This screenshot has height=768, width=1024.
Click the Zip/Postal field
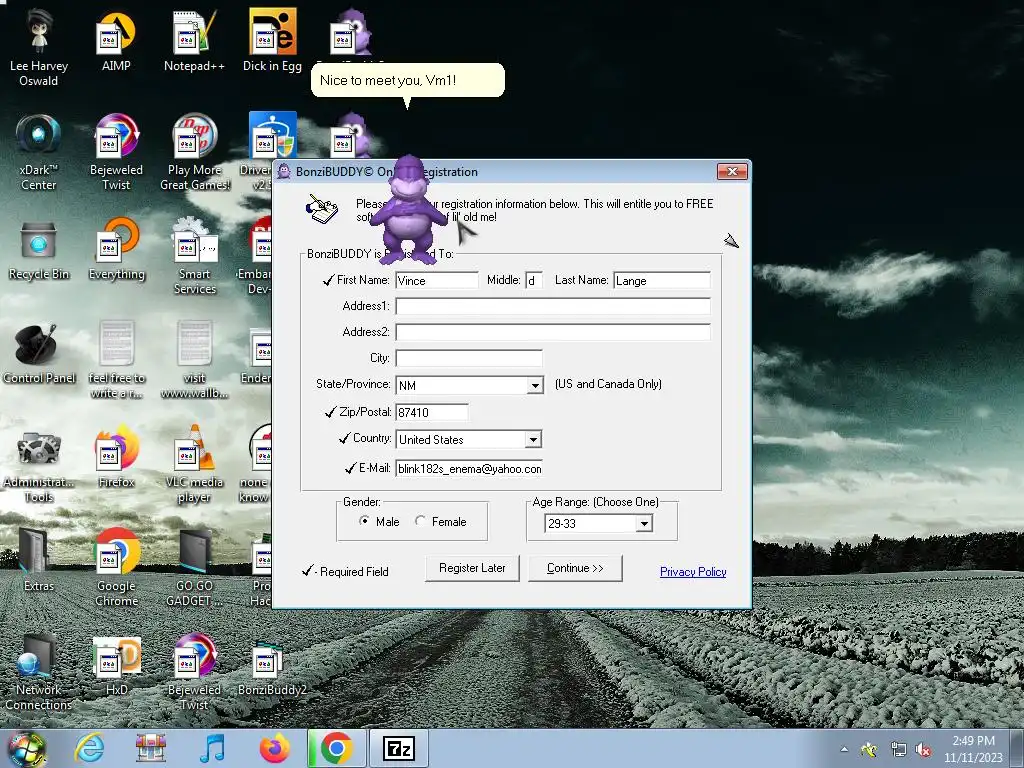432,413
